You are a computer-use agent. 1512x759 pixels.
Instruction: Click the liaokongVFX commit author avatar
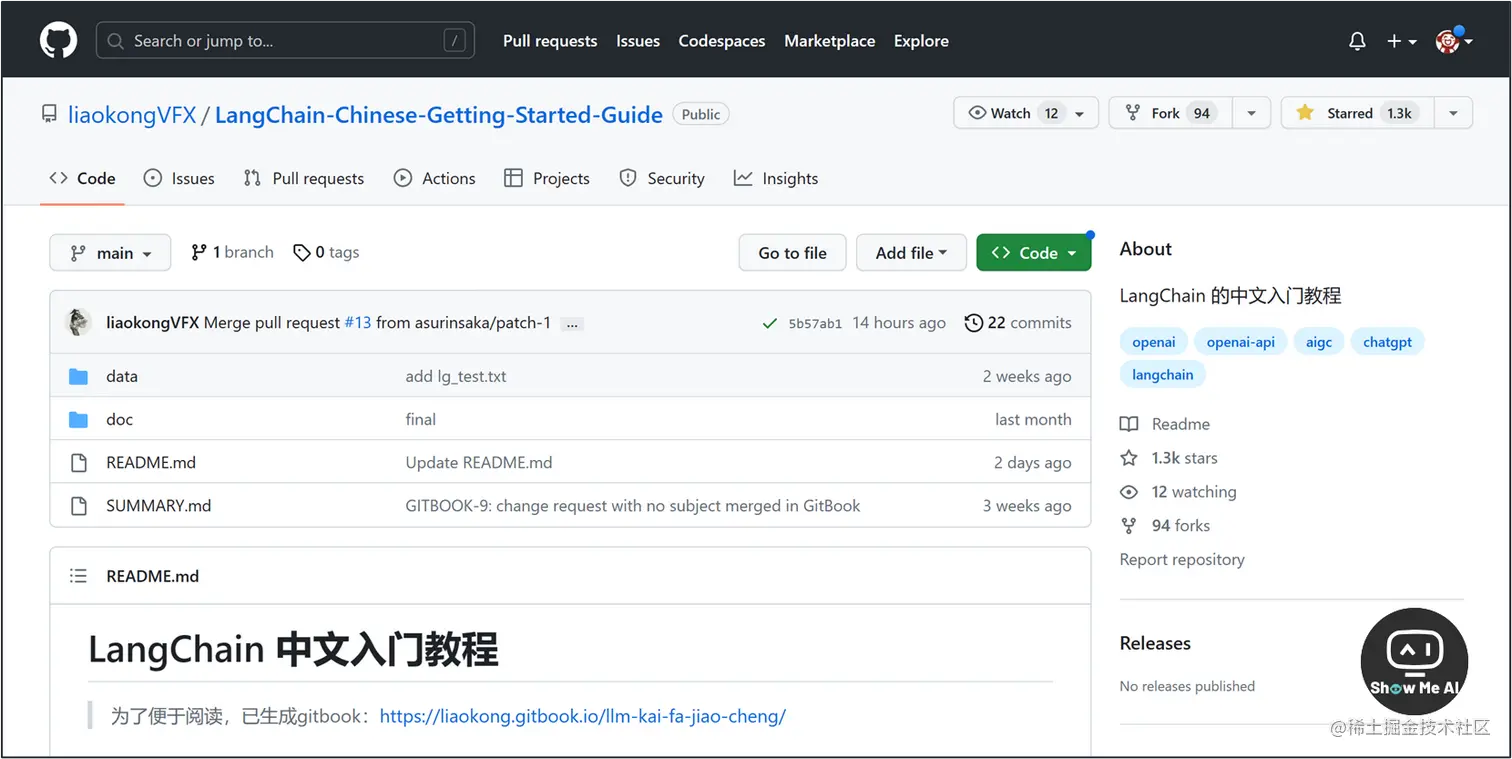78,322
